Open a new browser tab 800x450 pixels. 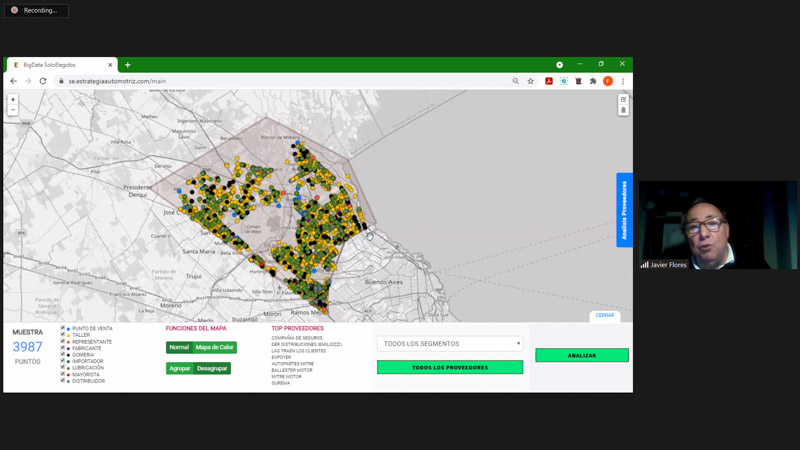click(128, 65)
